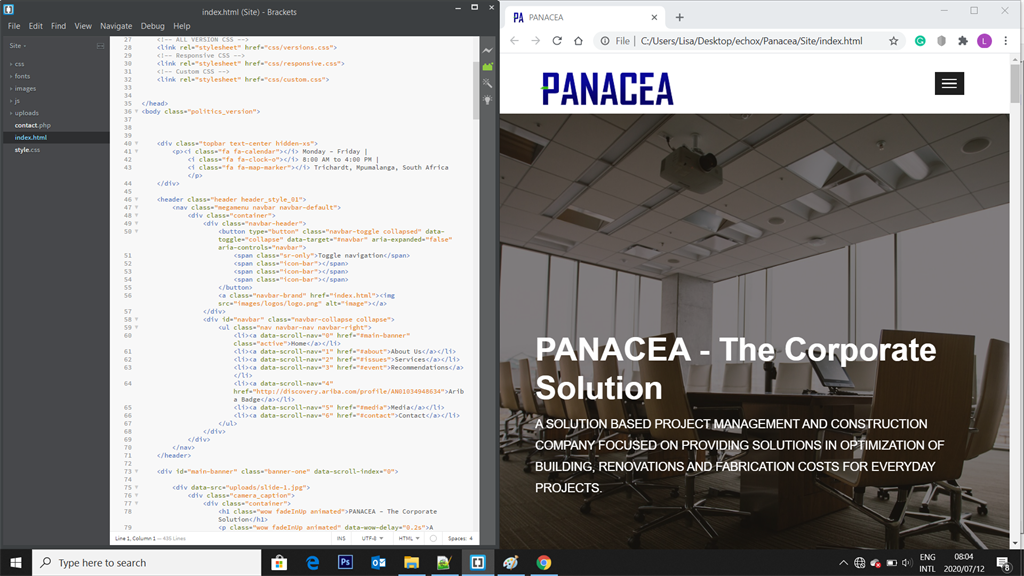Screen dimensions: 1024x576
Task: Open Microsoft Edge from the taskbar
Action: [313, 562]
